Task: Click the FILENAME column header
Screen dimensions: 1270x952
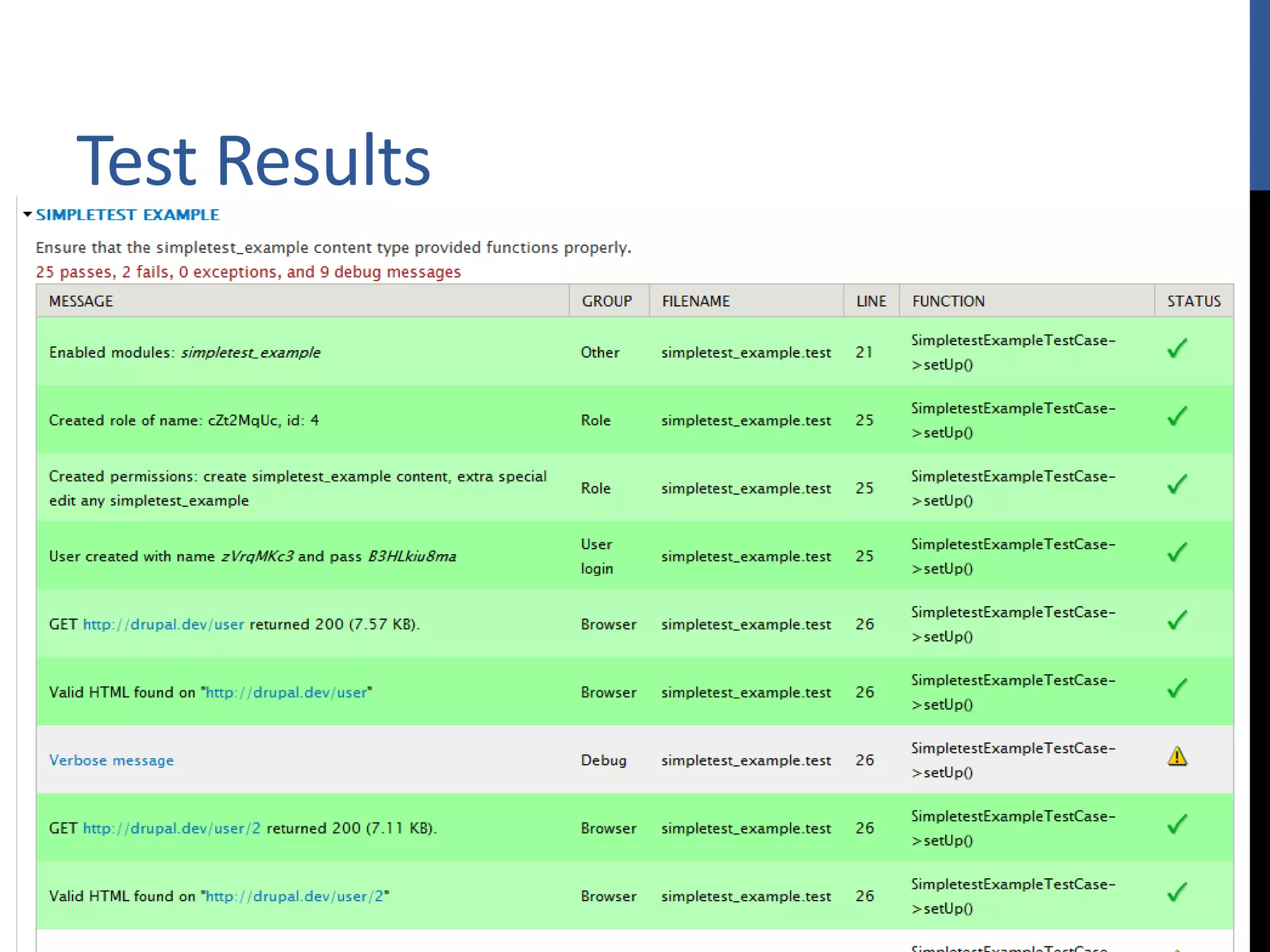Action: [696, 301]
